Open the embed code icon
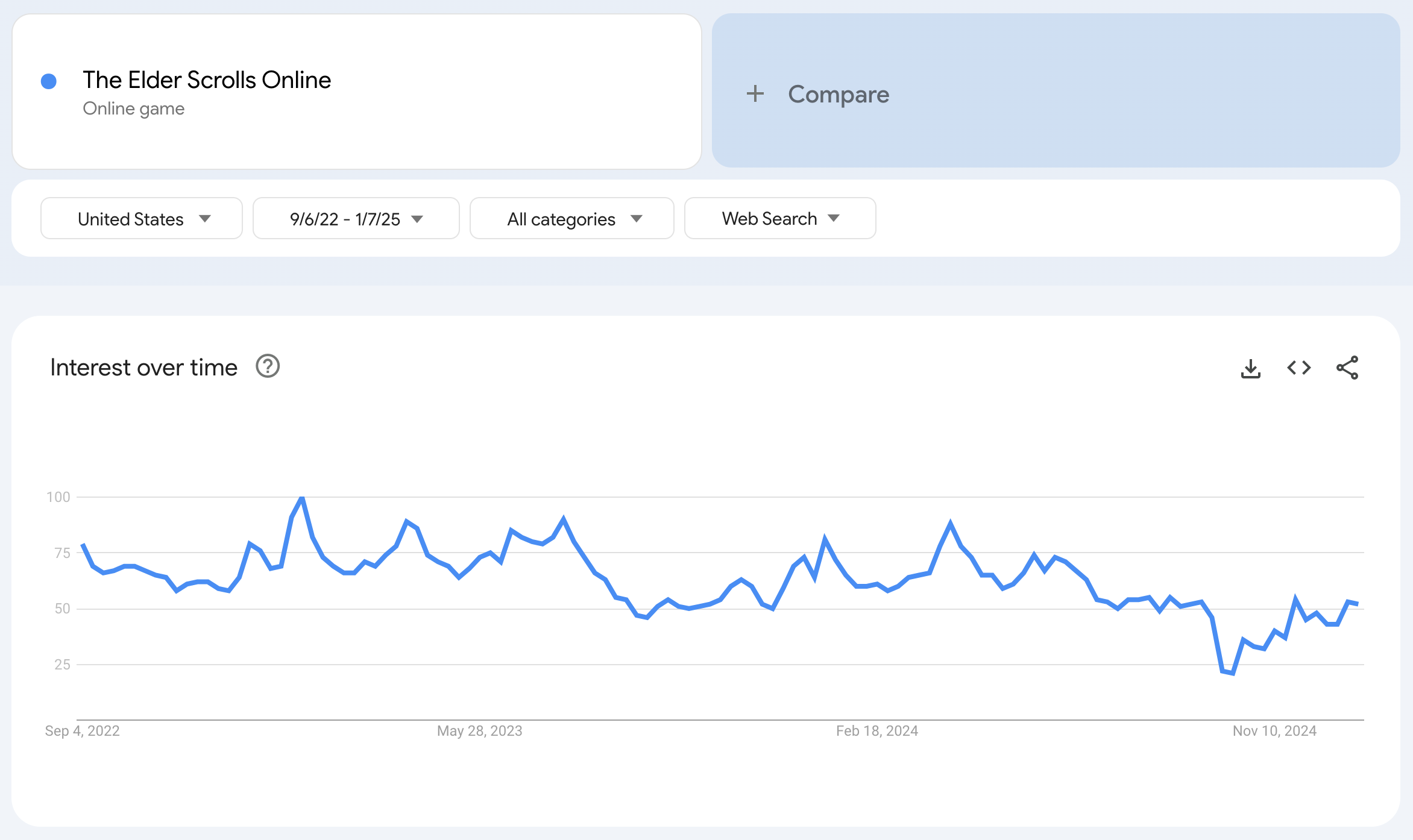1413x840 pixels. coord(1299,368)
